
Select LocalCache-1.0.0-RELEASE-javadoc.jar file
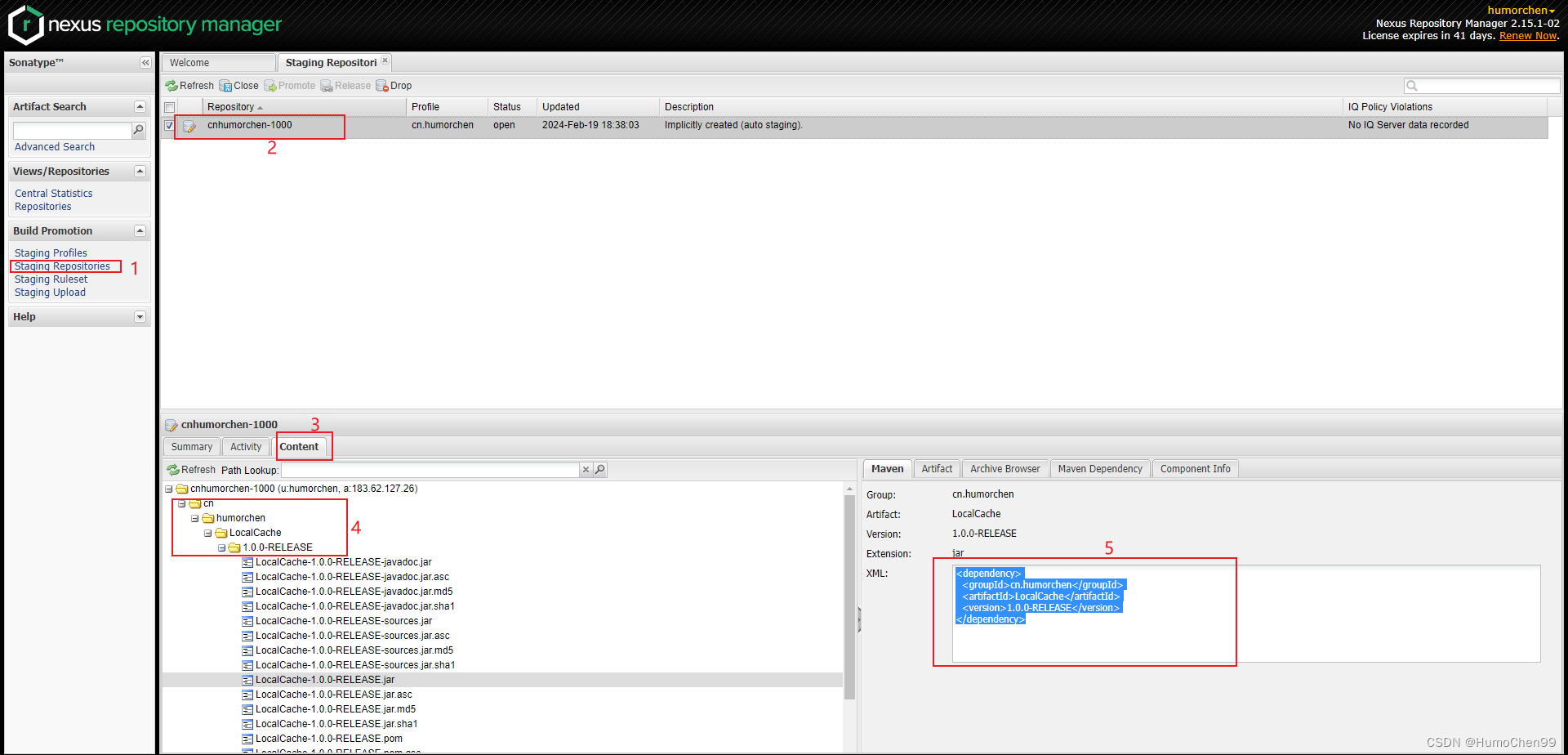(343, 562)
